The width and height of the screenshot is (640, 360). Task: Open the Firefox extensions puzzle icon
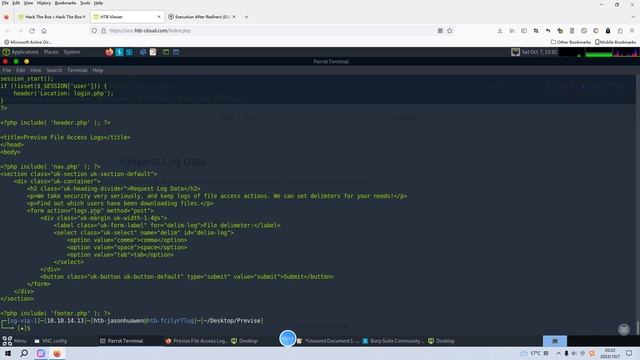pos(620,31)
